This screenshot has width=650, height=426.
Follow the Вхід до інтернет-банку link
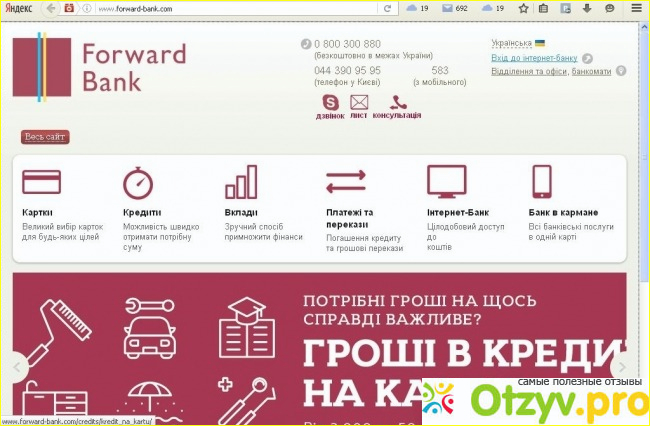point(535,58)
